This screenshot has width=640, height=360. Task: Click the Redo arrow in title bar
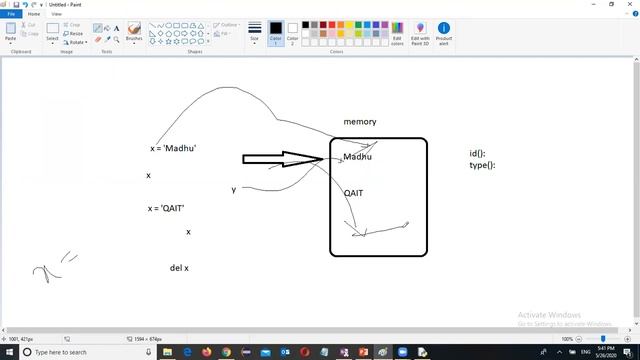33,4
